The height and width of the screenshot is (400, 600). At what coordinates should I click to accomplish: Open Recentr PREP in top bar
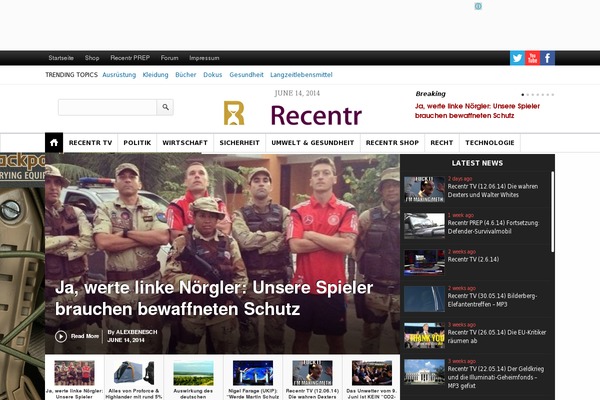pyautogui.click(x=130, y=58)
